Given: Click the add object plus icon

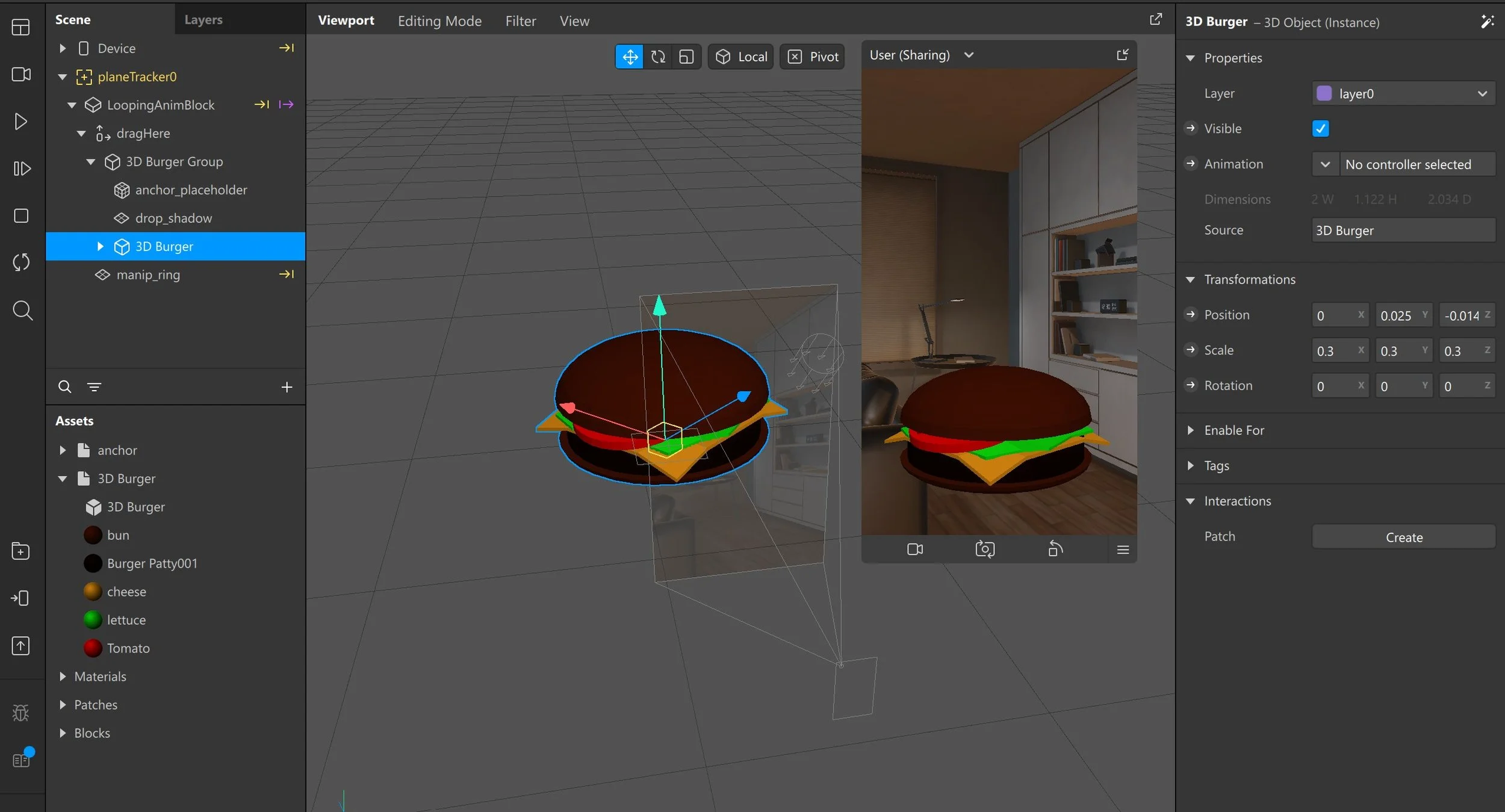Looking at the screenshot, I should pos(287,387).
